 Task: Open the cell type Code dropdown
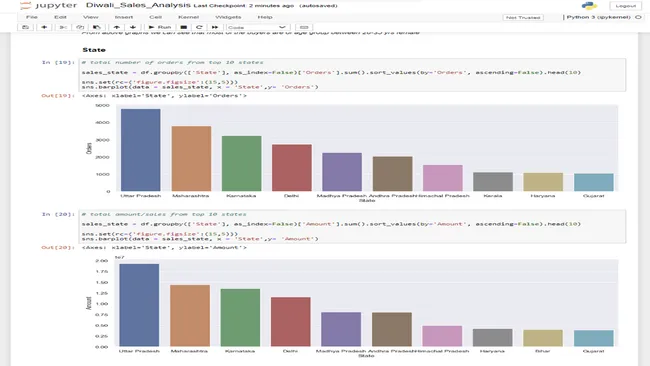coord(257,27)
